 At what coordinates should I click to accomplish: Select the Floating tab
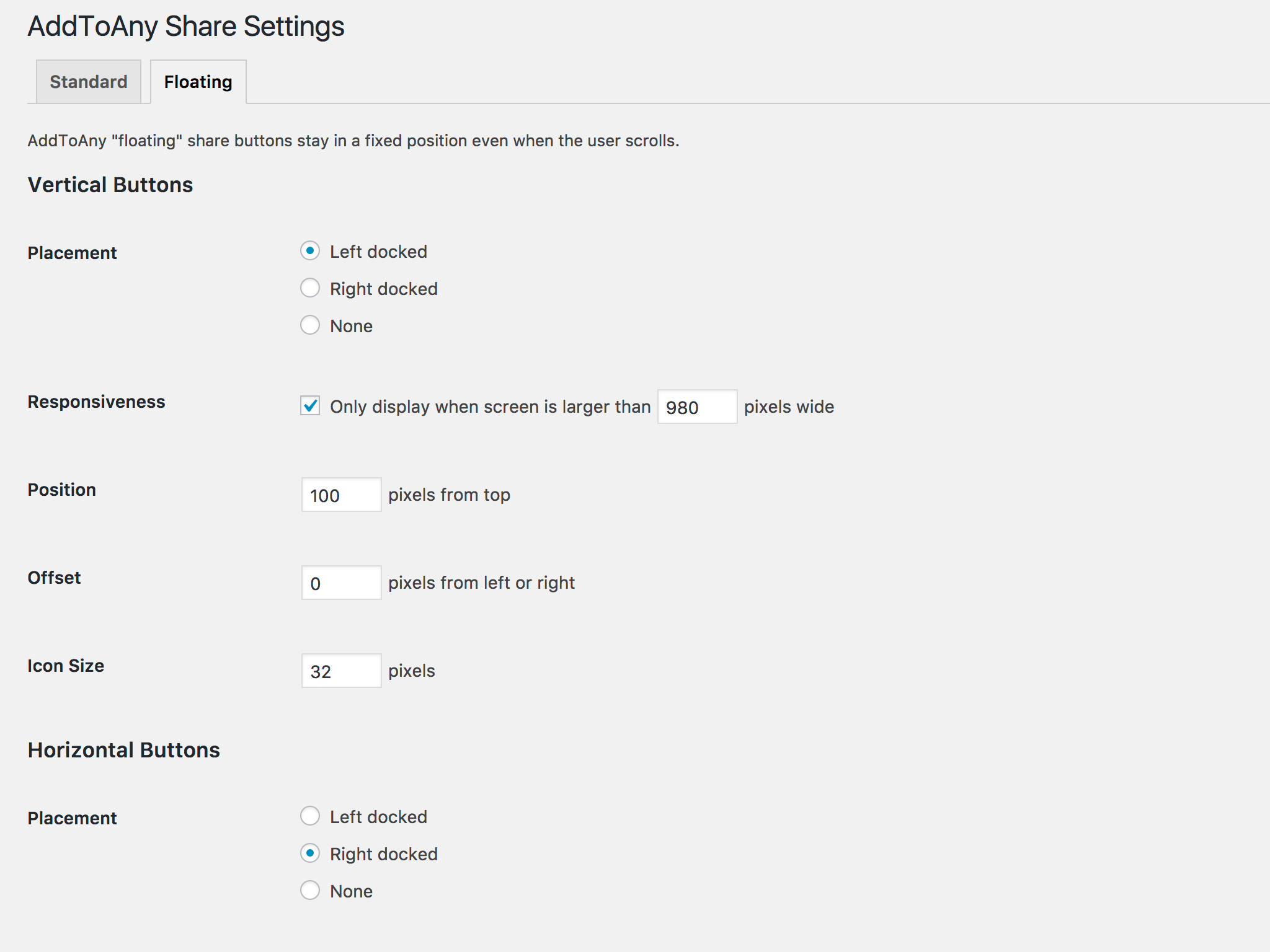pyautogui.click(x=198, y=82)
